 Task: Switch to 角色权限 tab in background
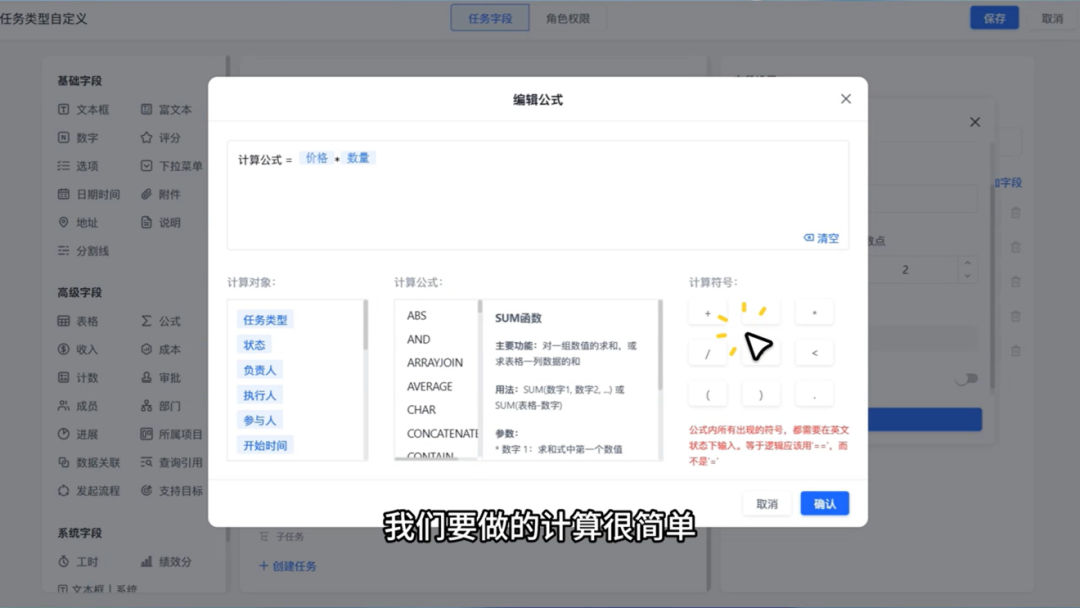[568, 19]
